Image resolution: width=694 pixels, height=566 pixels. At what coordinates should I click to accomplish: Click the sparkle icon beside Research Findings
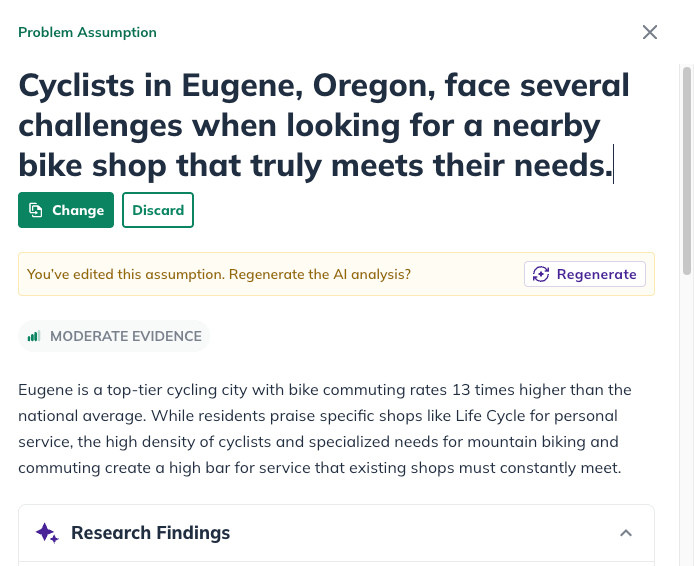click(x=47, y=533)
